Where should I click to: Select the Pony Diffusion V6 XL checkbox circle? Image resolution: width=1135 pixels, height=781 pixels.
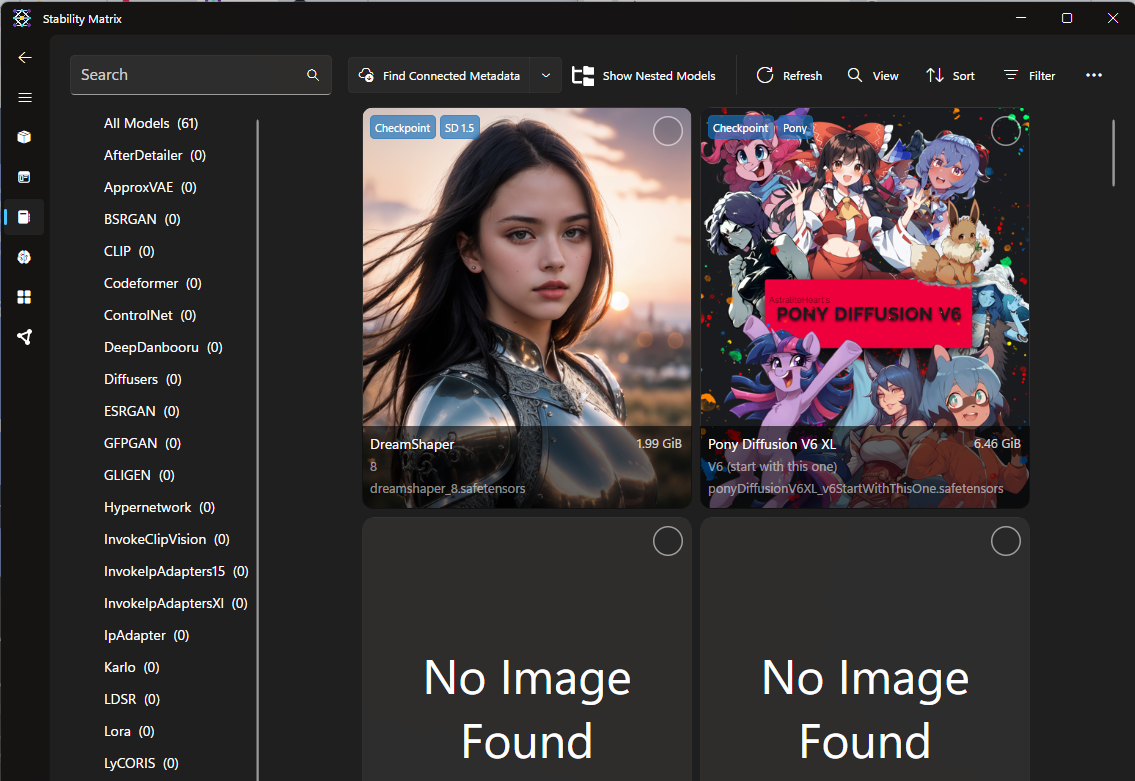click(1005, 131)
